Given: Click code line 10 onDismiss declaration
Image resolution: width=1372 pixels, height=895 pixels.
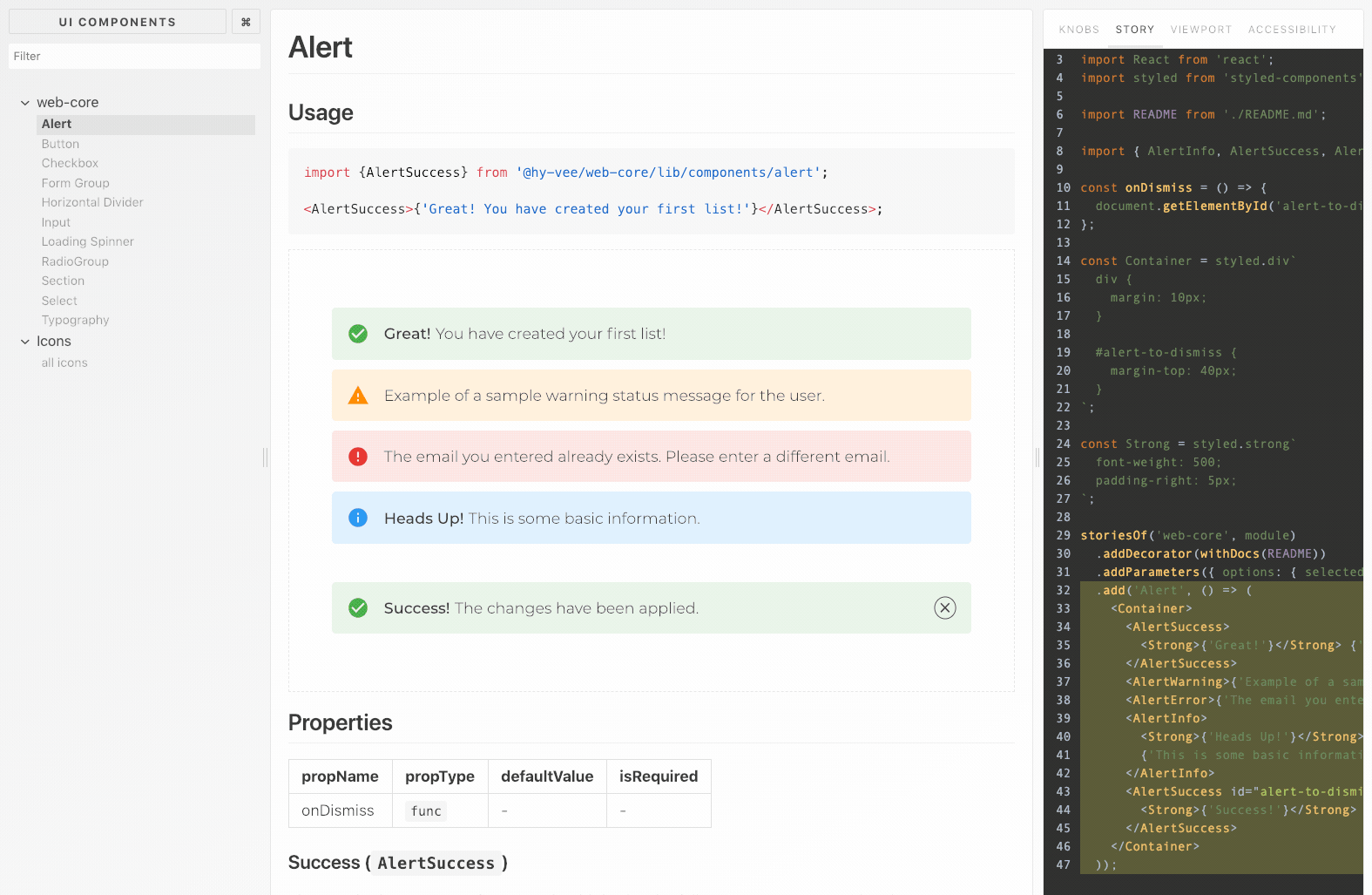Looking at the screenshot, I should (1173, 187).
